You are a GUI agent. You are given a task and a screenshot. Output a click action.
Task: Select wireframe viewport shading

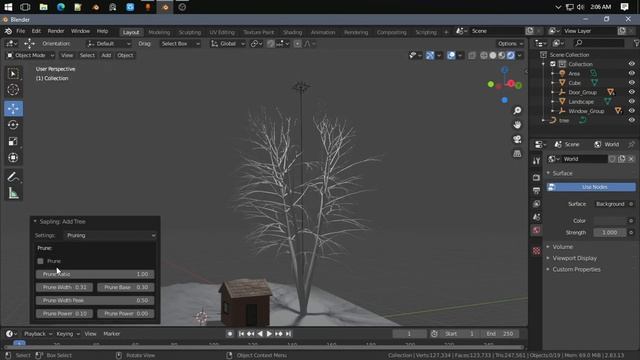[484, 56]
